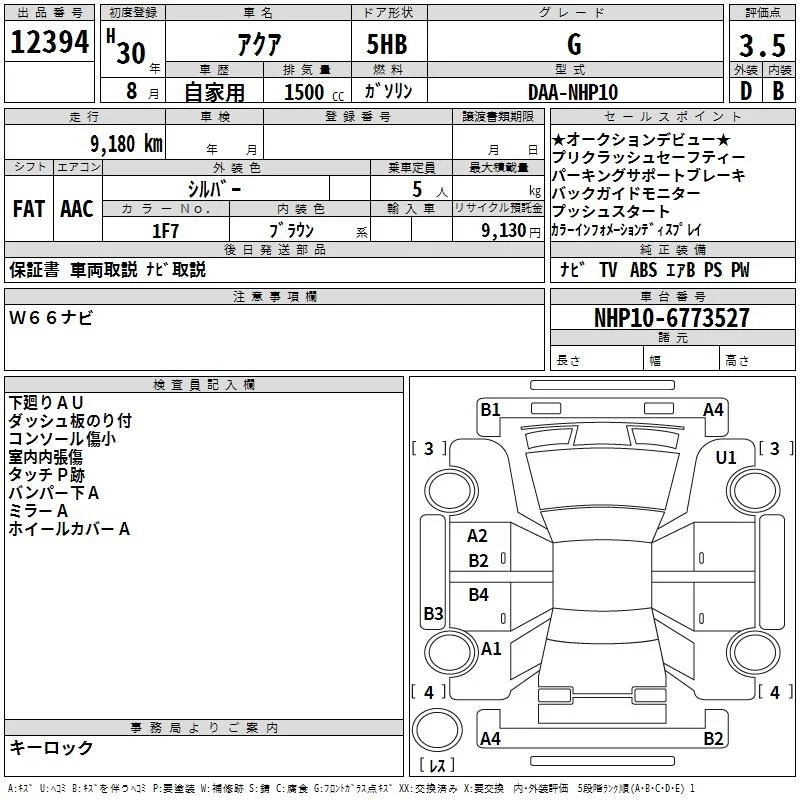The width and height of the screenshot is (800, 800).
Task: Click the 注意事項欄 section header
Action: pyautogui.click(x=274, y=296)
